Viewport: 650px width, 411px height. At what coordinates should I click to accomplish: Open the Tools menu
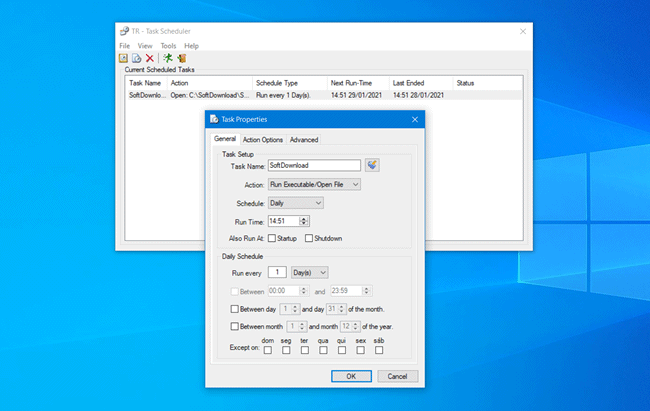pos(168,46)
